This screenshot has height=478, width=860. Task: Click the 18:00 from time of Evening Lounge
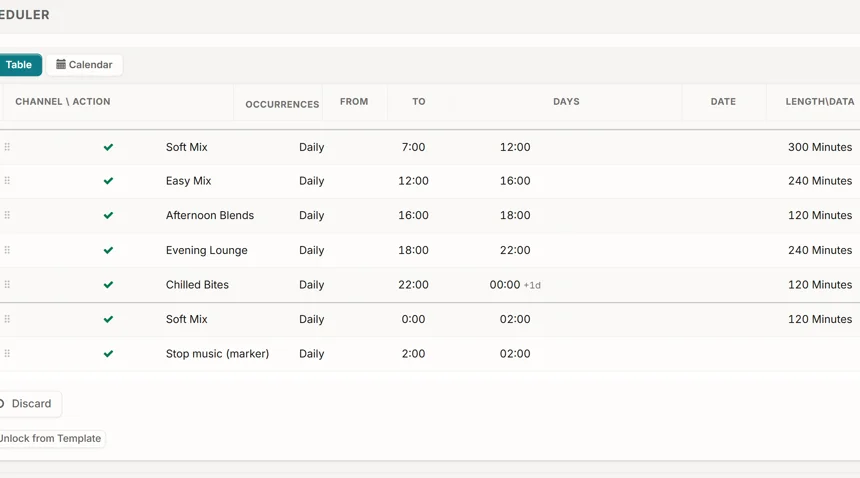click(x=413, y=250)
